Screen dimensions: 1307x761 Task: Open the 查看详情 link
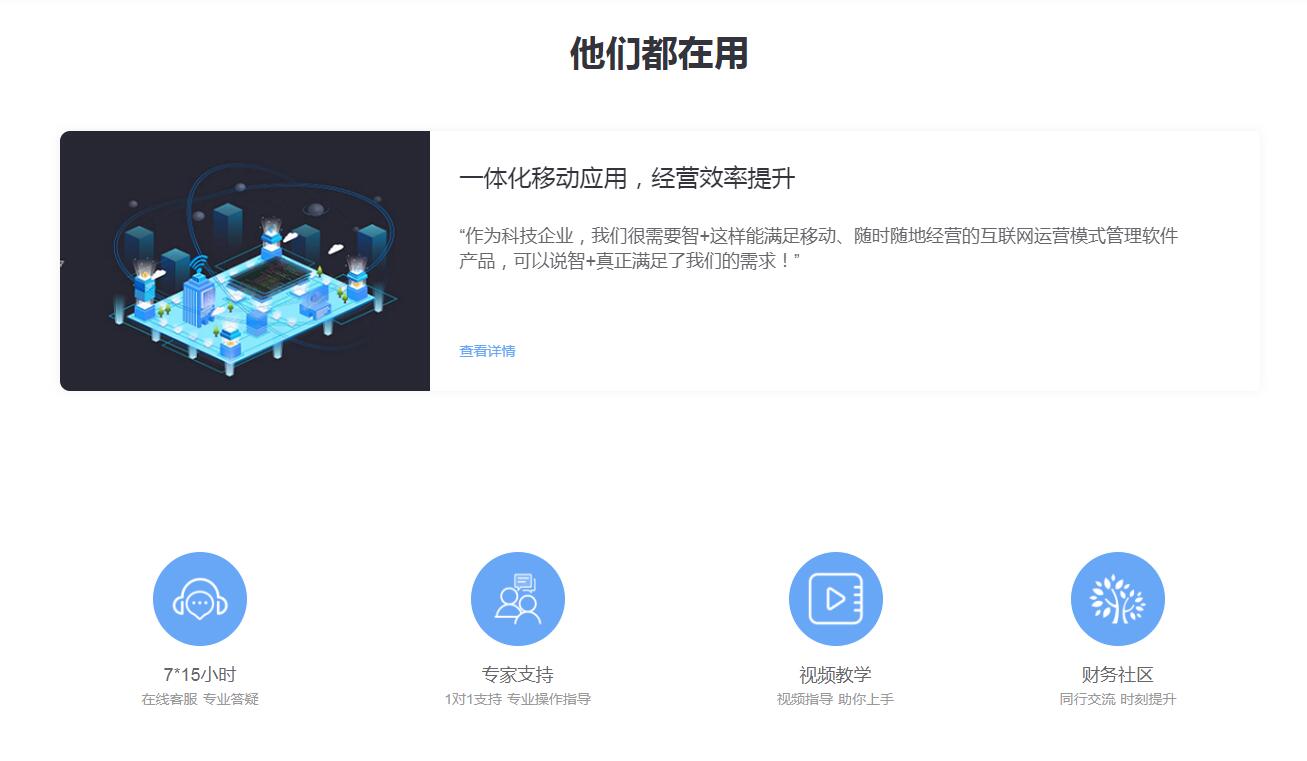pos(487,351)
